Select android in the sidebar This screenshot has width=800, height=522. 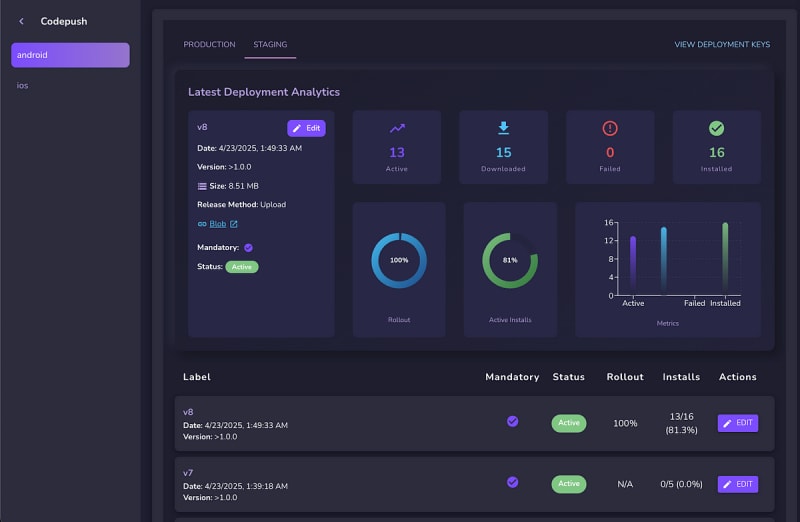[70, 55]
